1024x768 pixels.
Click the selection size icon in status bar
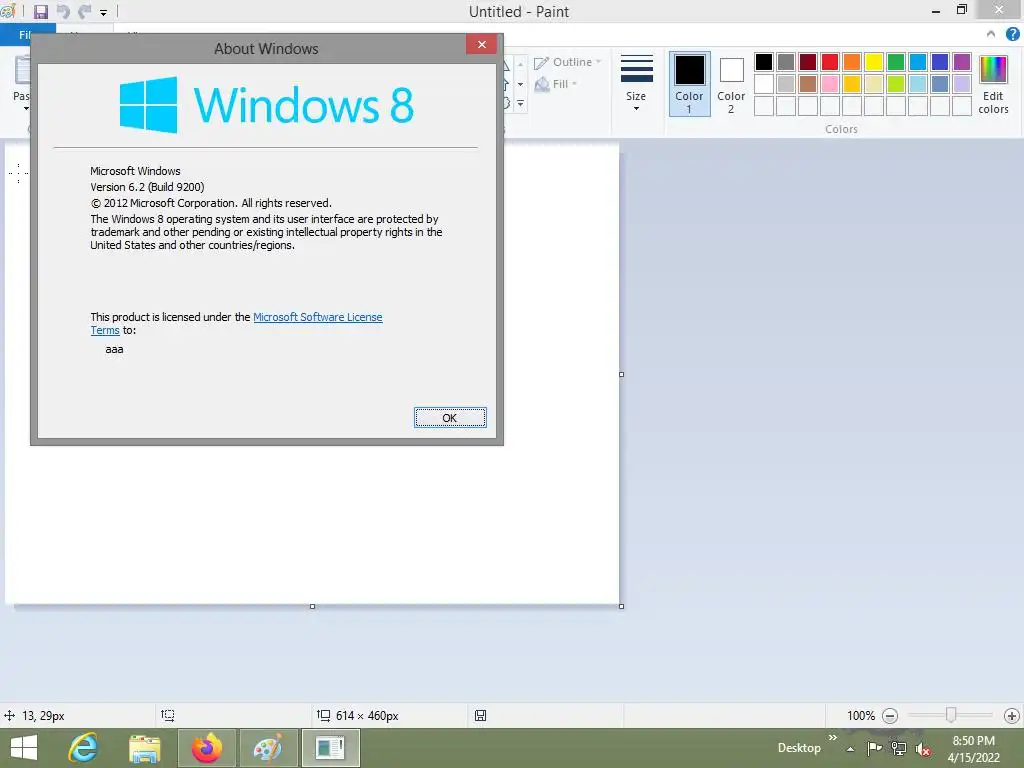tap(168, 716)
